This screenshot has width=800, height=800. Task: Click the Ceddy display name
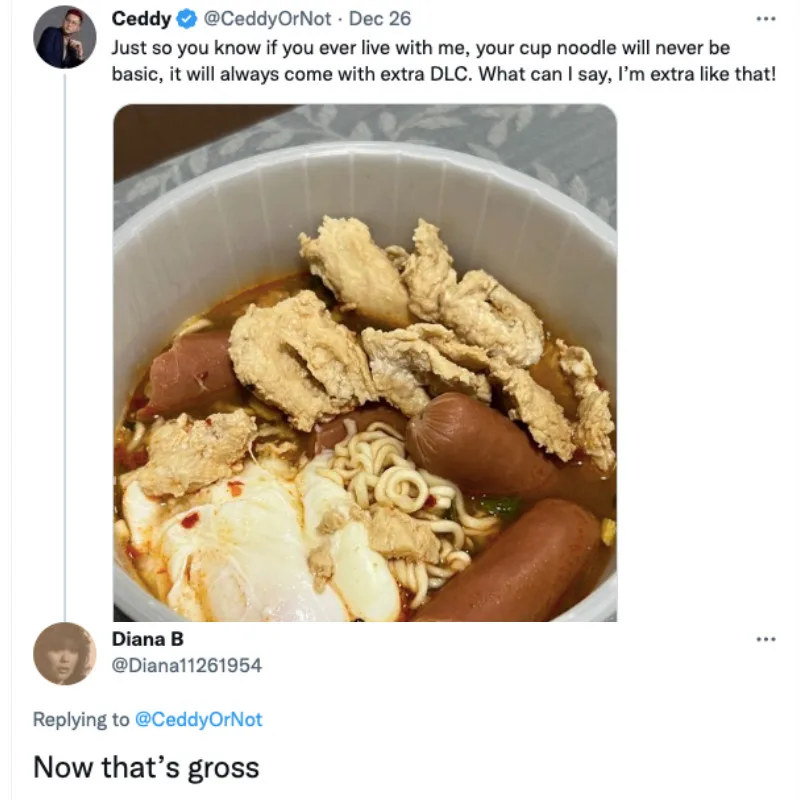click(x=141, y=19)
